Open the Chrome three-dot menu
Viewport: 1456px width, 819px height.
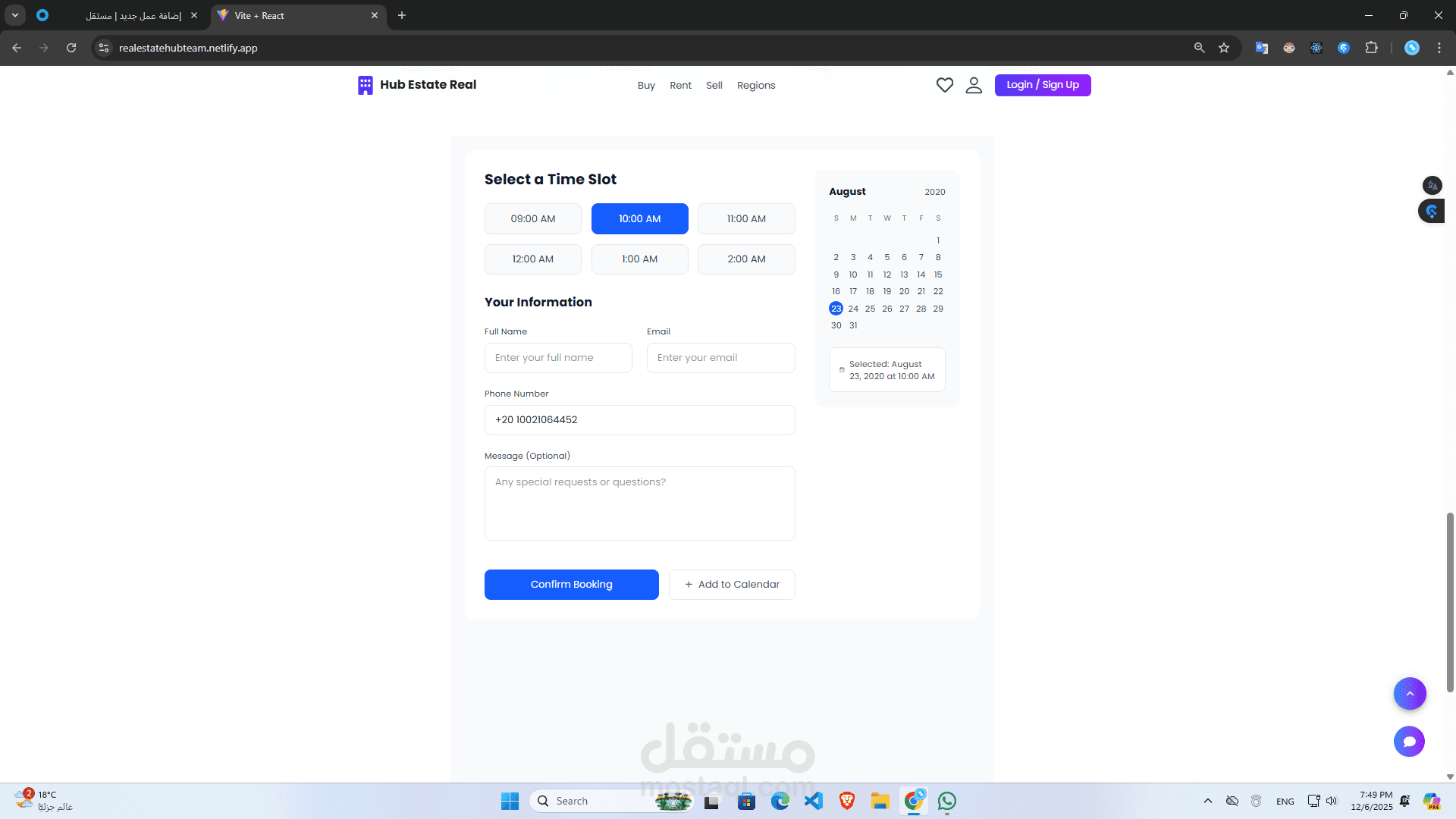click(1439, 48)
